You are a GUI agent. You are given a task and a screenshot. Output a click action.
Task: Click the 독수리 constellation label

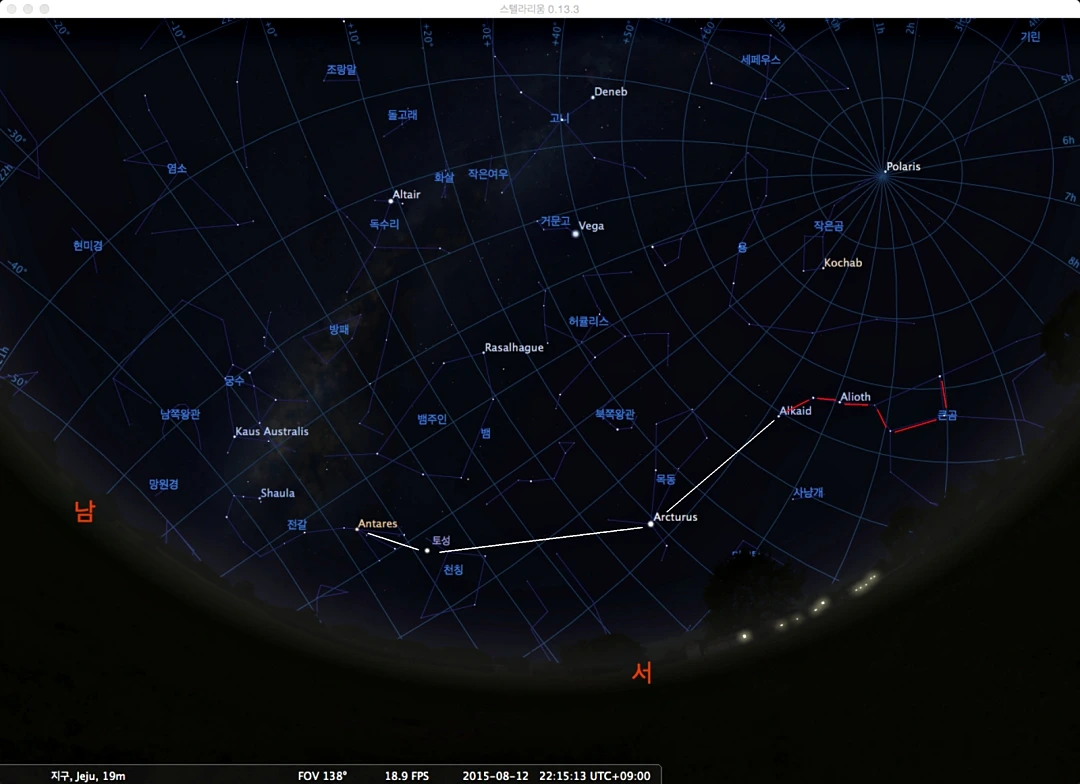[x=384, y=224]
